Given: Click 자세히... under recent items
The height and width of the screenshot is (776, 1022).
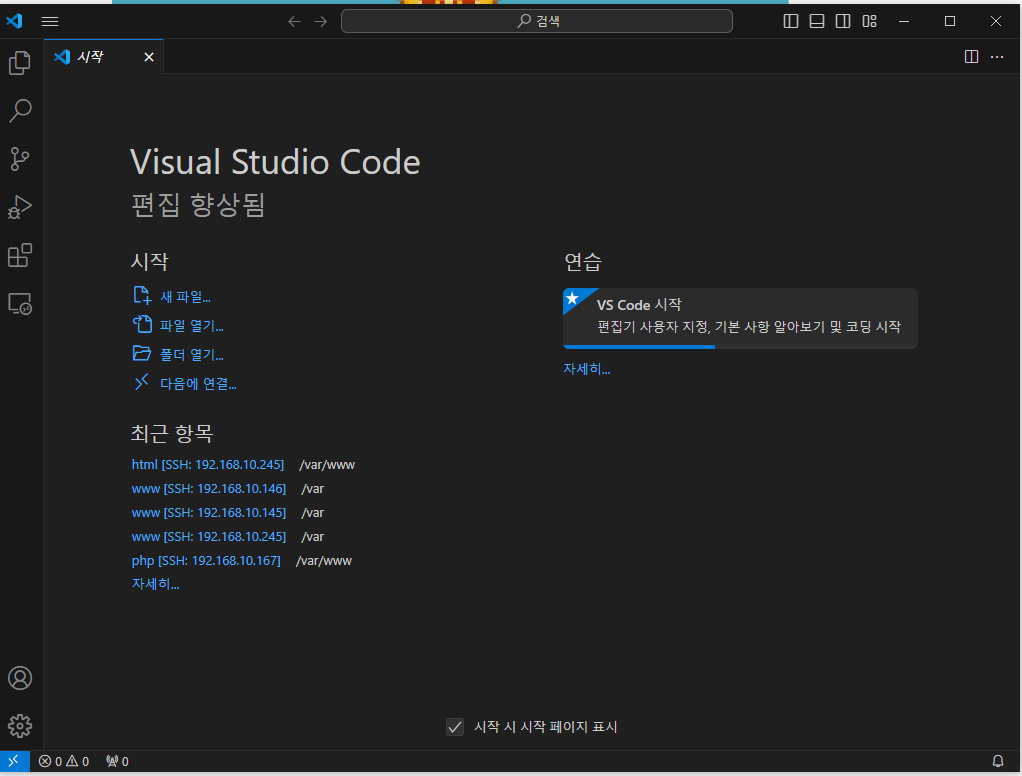Looking at the screenshot, I should pyautogui.click(x=155, y=584).
